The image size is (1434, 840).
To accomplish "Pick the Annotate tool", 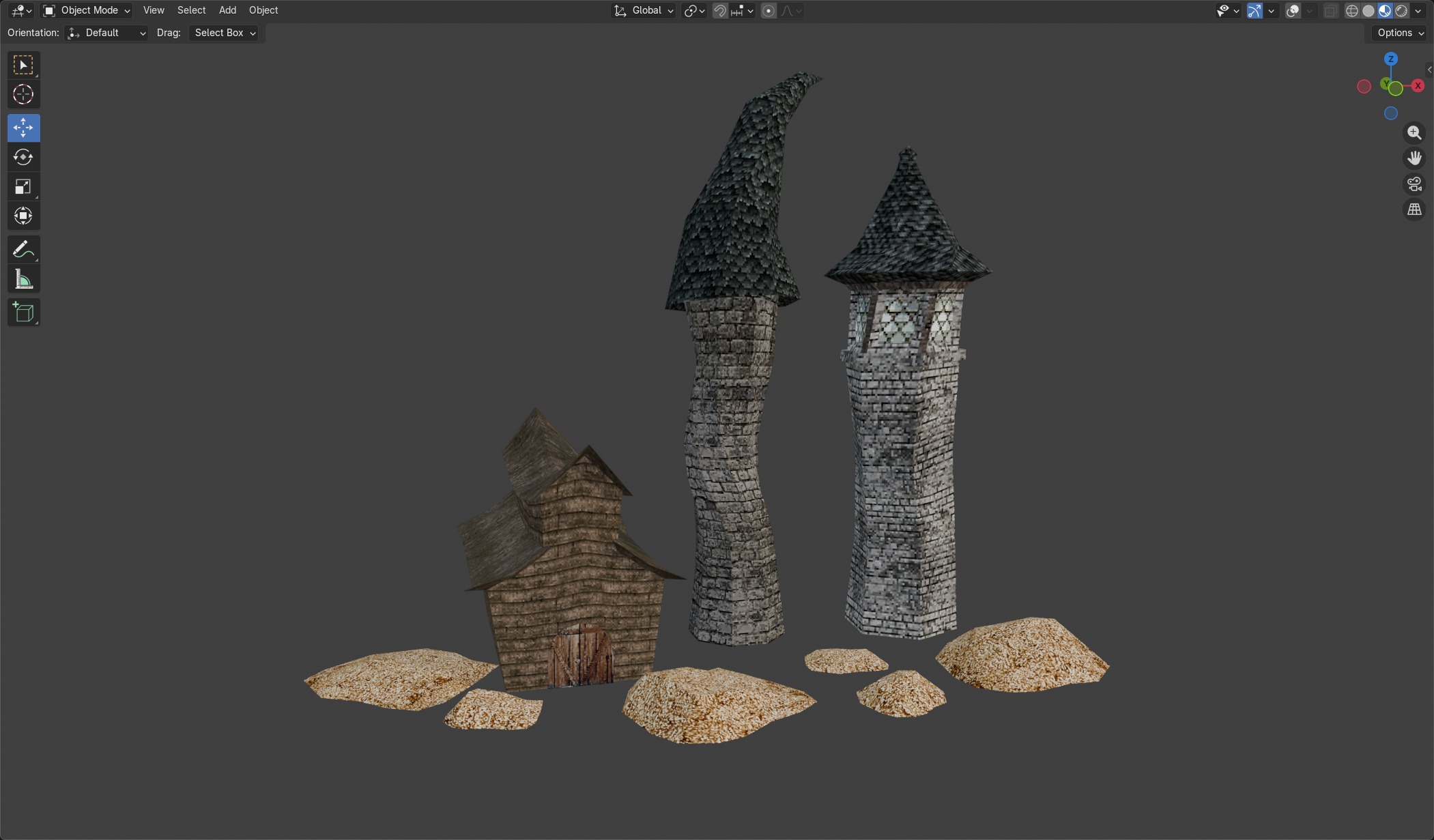I will [x=23, y=250].
